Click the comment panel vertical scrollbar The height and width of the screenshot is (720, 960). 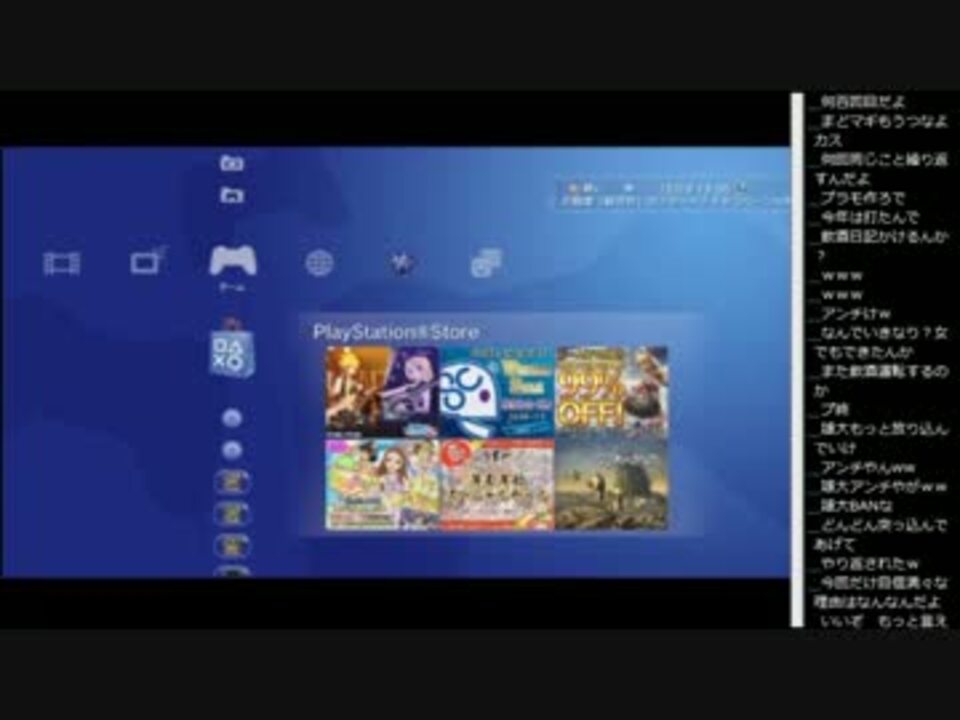coord(797,360)
